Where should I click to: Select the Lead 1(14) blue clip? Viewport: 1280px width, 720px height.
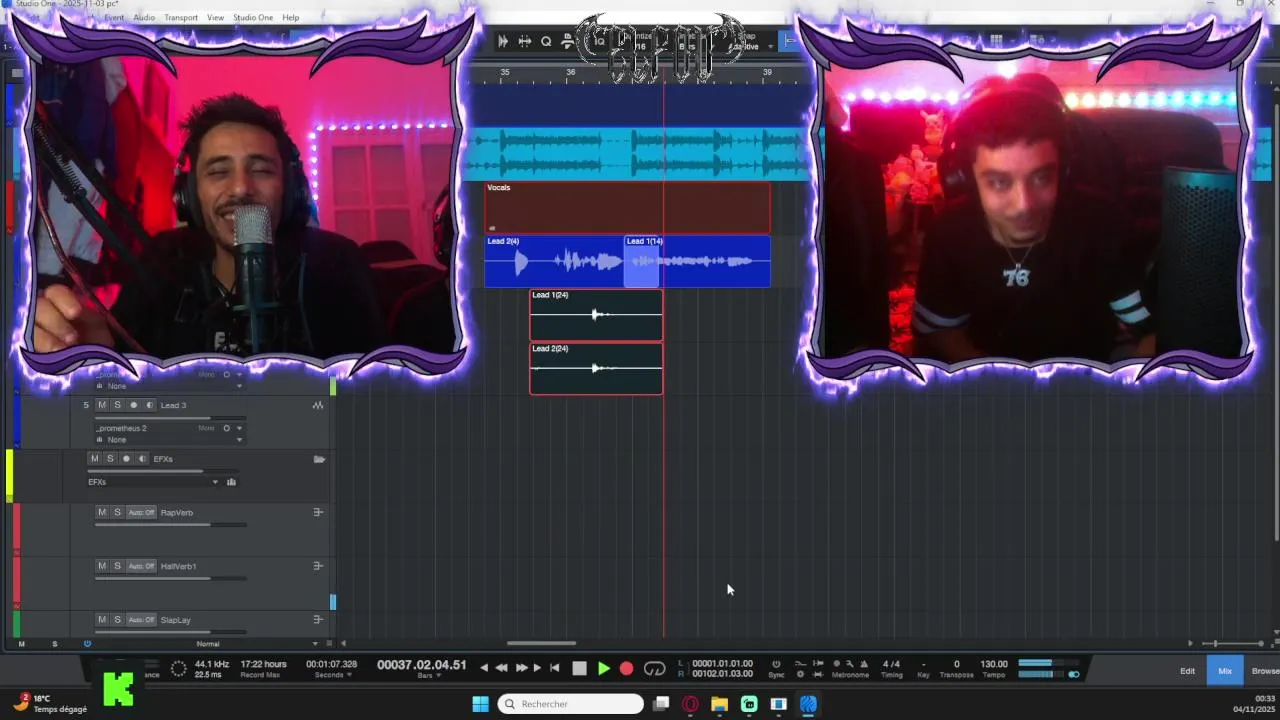click(697, 261)
